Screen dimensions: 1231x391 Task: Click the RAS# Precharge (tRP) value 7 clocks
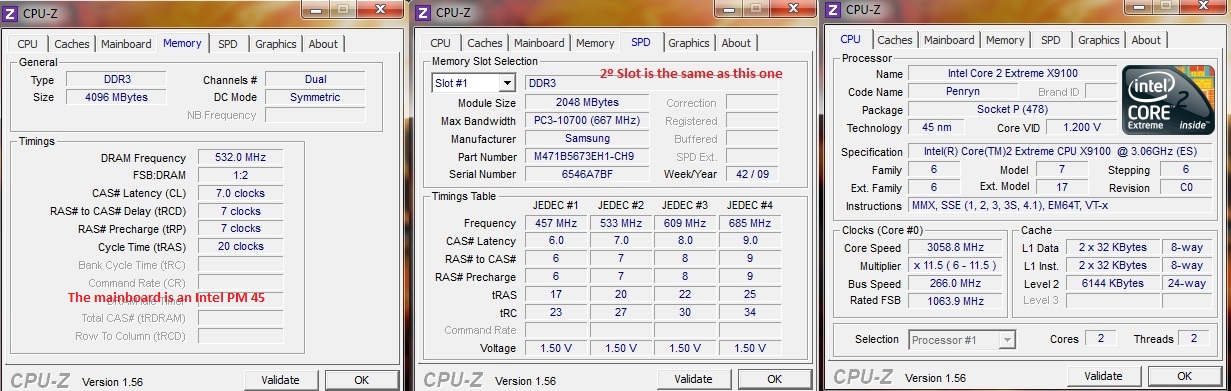tap(240, 228)
